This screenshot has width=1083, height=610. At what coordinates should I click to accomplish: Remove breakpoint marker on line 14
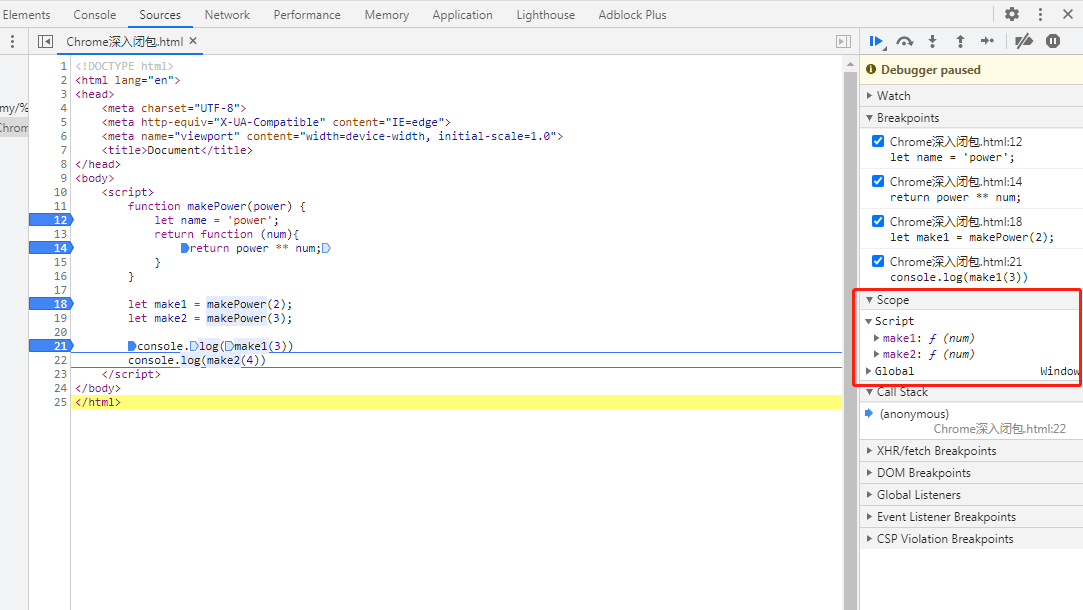[51, 248]
